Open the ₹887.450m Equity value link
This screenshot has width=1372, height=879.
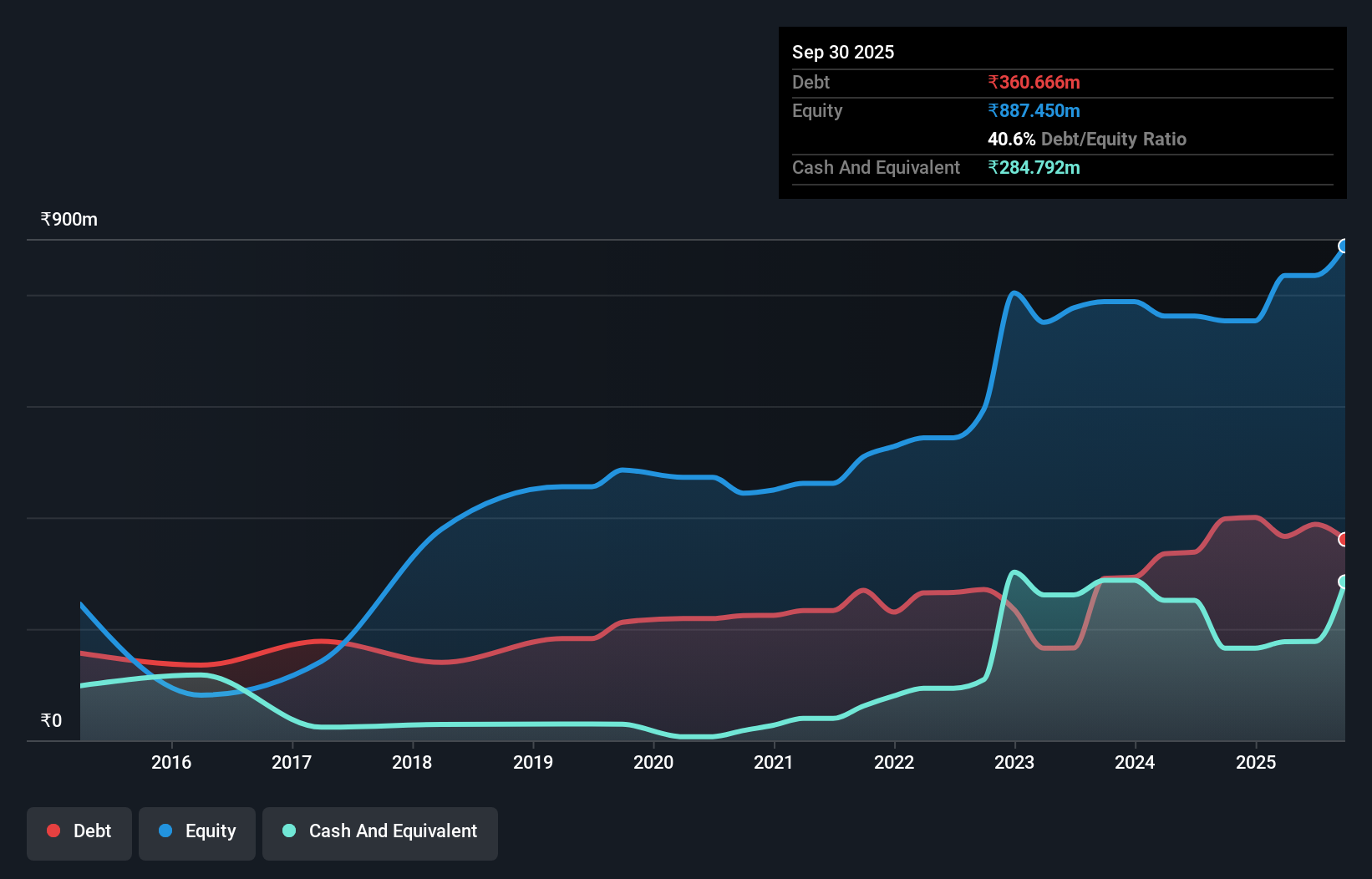click(1034, 110)
